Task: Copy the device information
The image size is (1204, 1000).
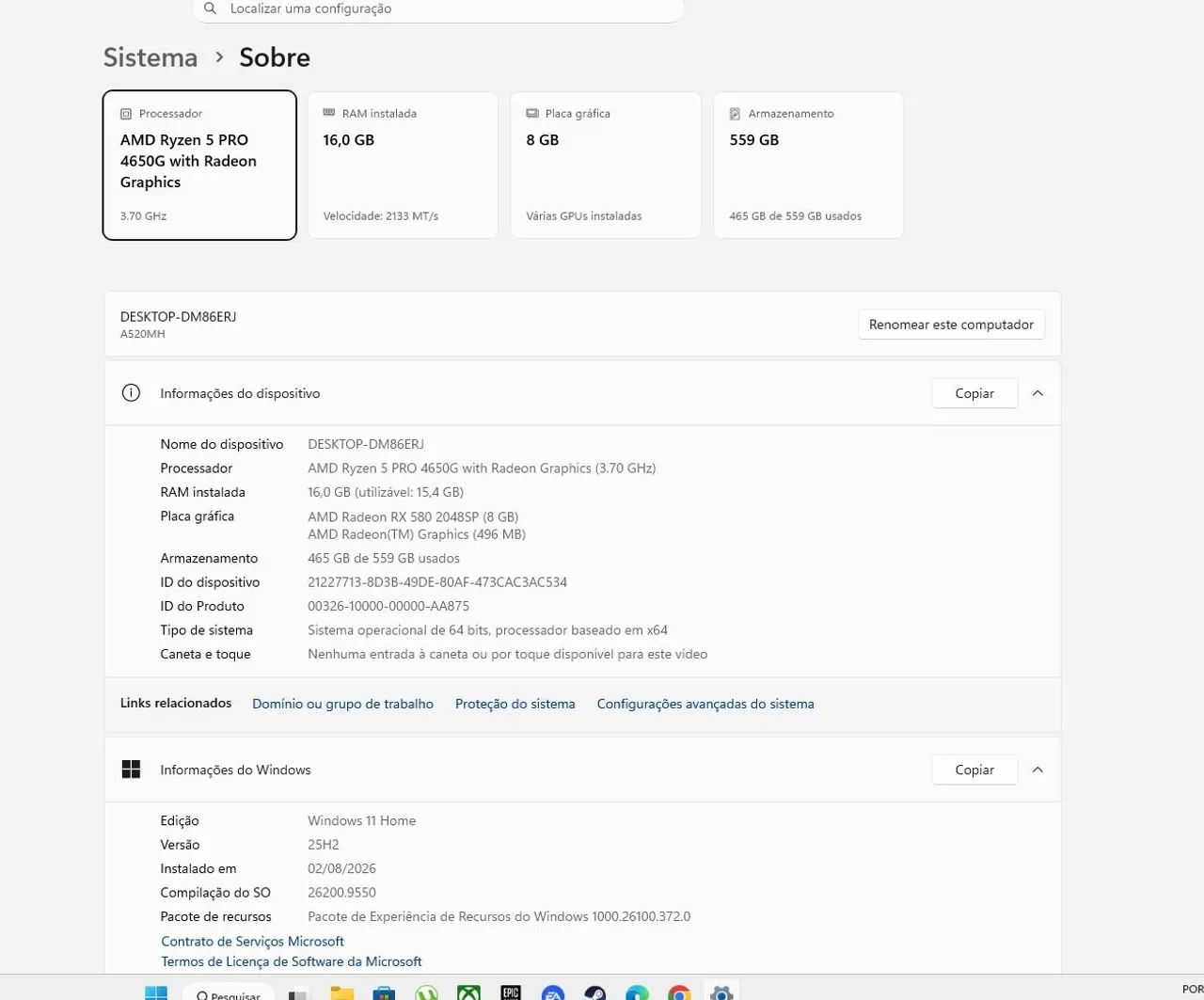Action: point(974,393)
